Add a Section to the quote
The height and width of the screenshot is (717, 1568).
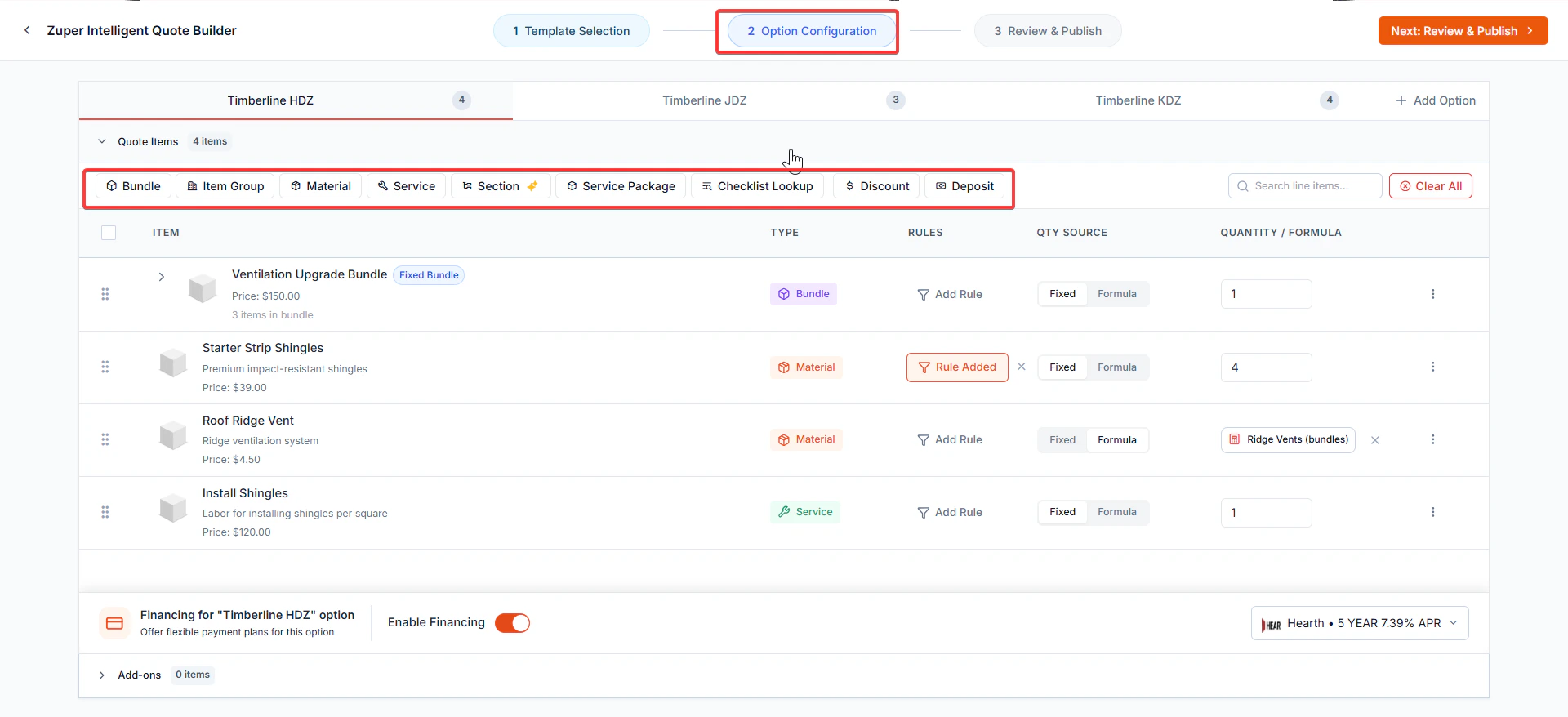point(501,186)
